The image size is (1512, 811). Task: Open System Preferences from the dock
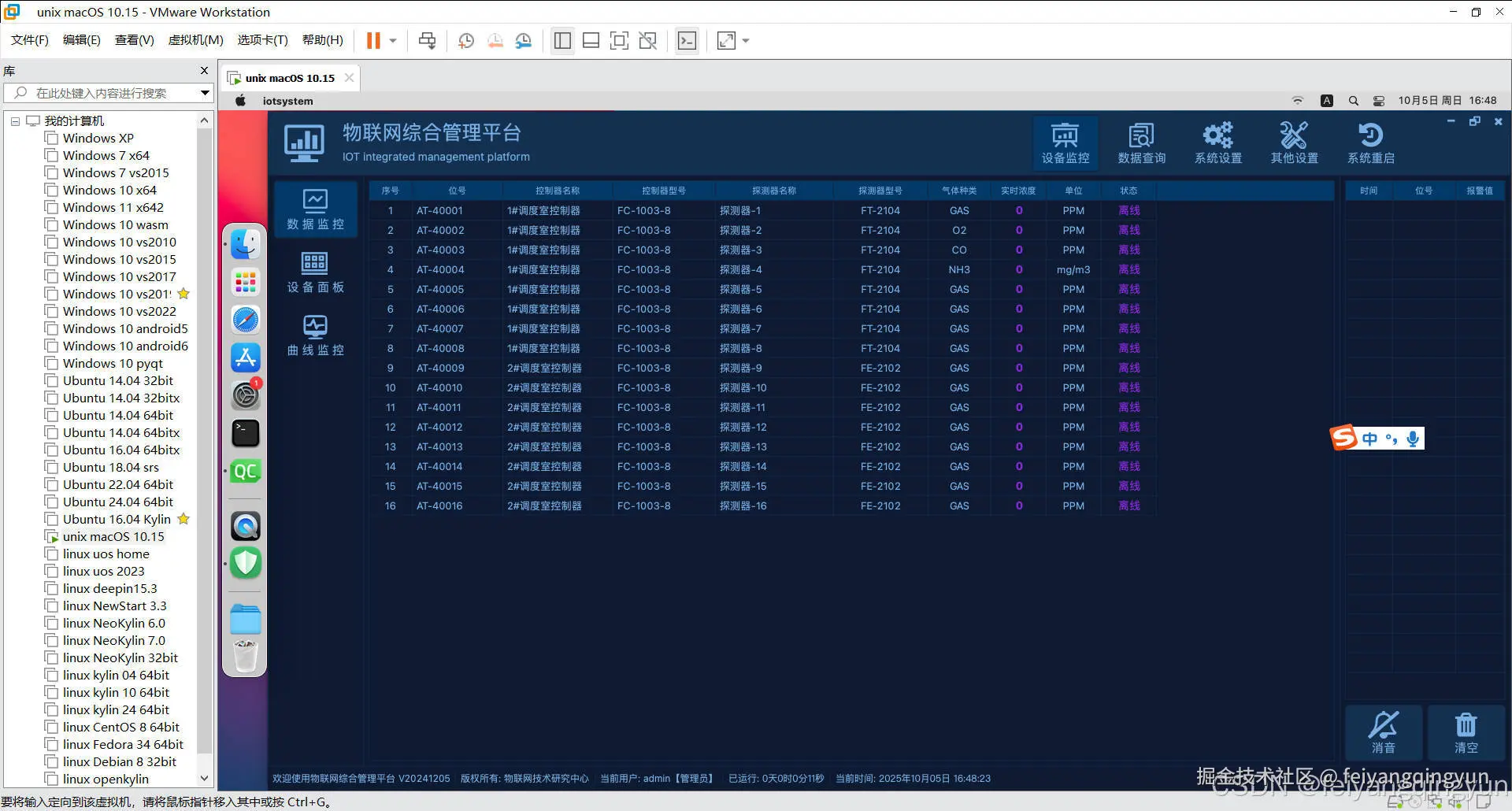click(246, 394)
